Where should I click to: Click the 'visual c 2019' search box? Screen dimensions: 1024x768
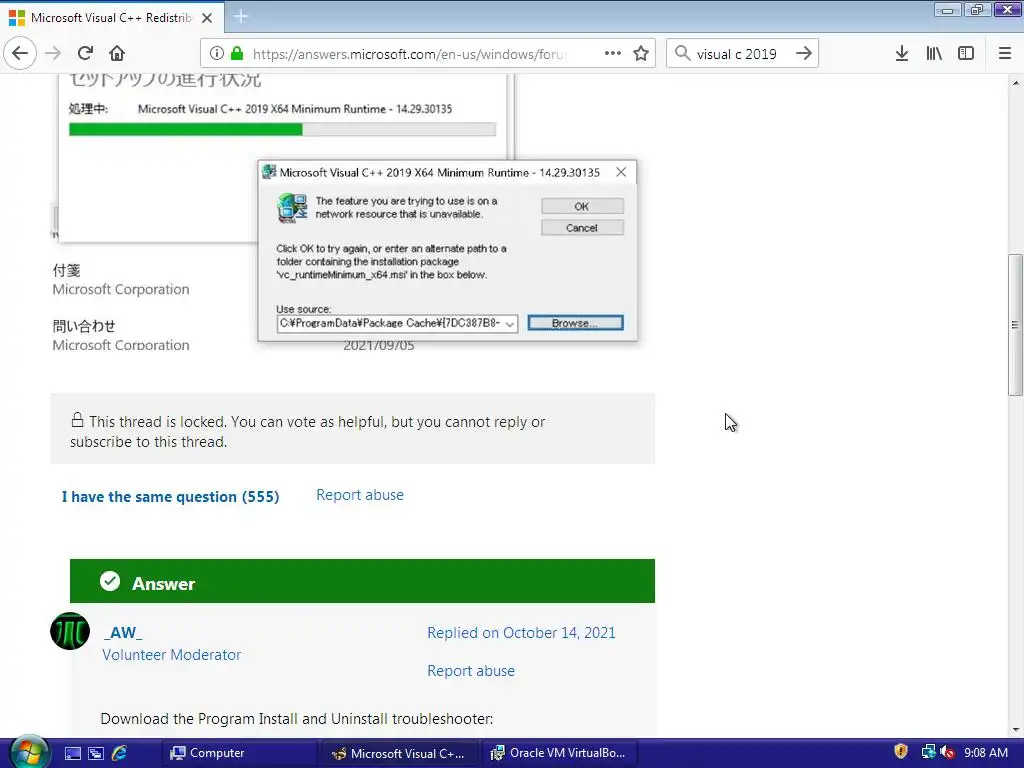[737, 54]
